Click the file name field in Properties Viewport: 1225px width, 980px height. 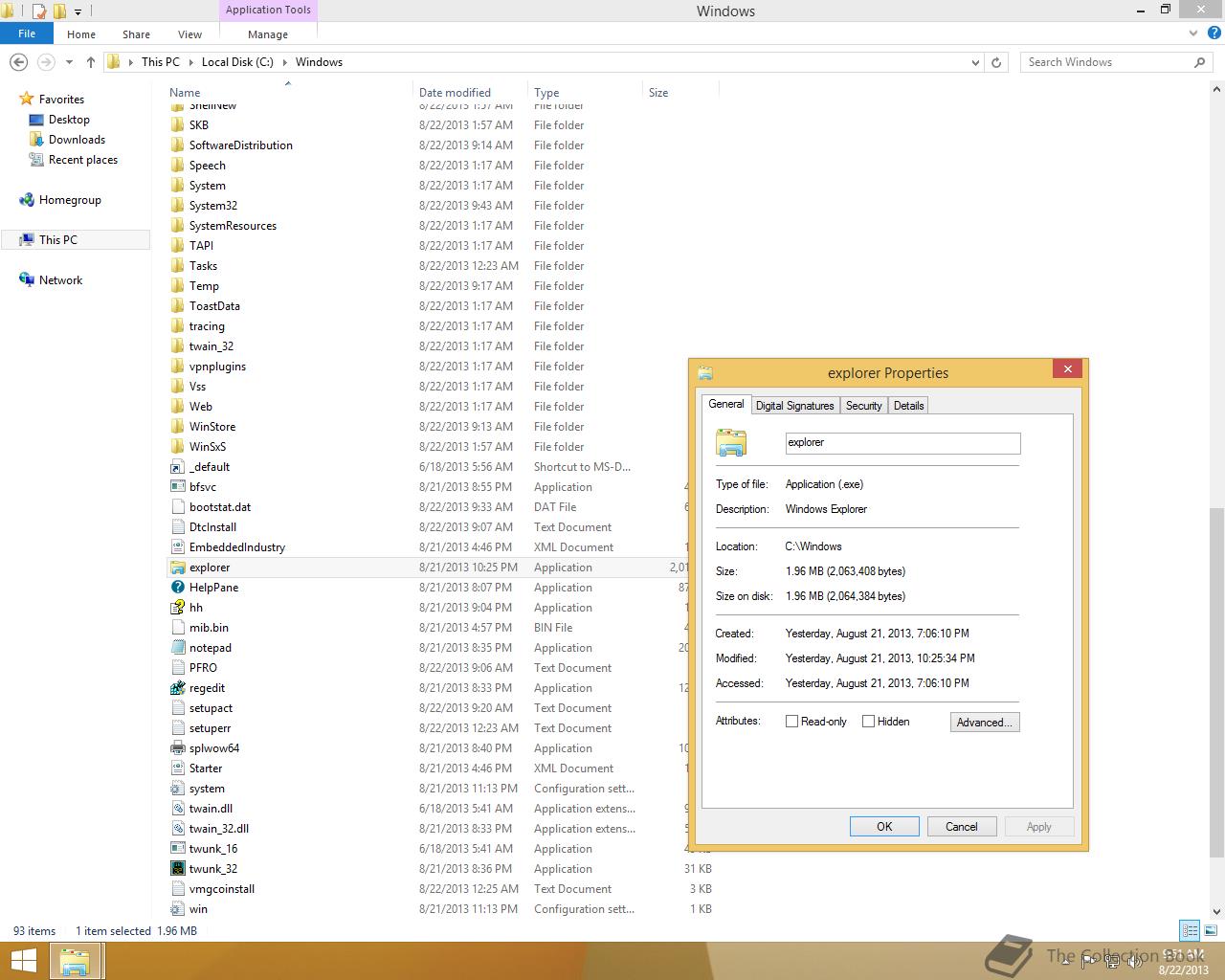point(902,443)
